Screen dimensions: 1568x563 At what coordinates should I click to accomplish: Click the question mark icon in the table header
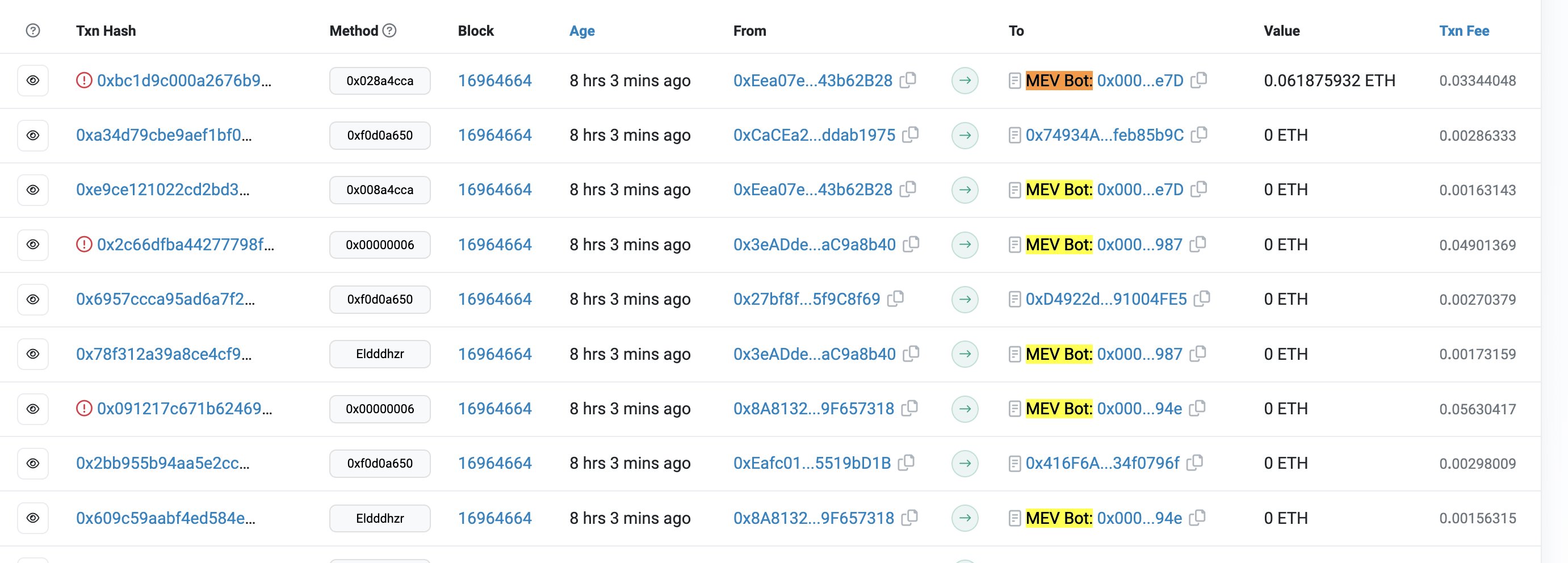(x=32, y=30)
